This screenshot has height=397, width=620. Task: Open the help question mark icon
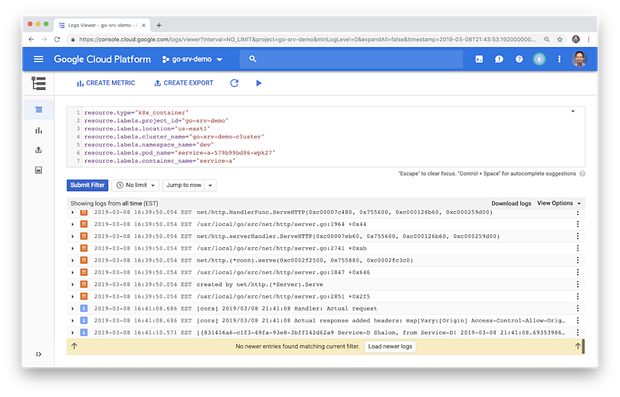(519, 59)
